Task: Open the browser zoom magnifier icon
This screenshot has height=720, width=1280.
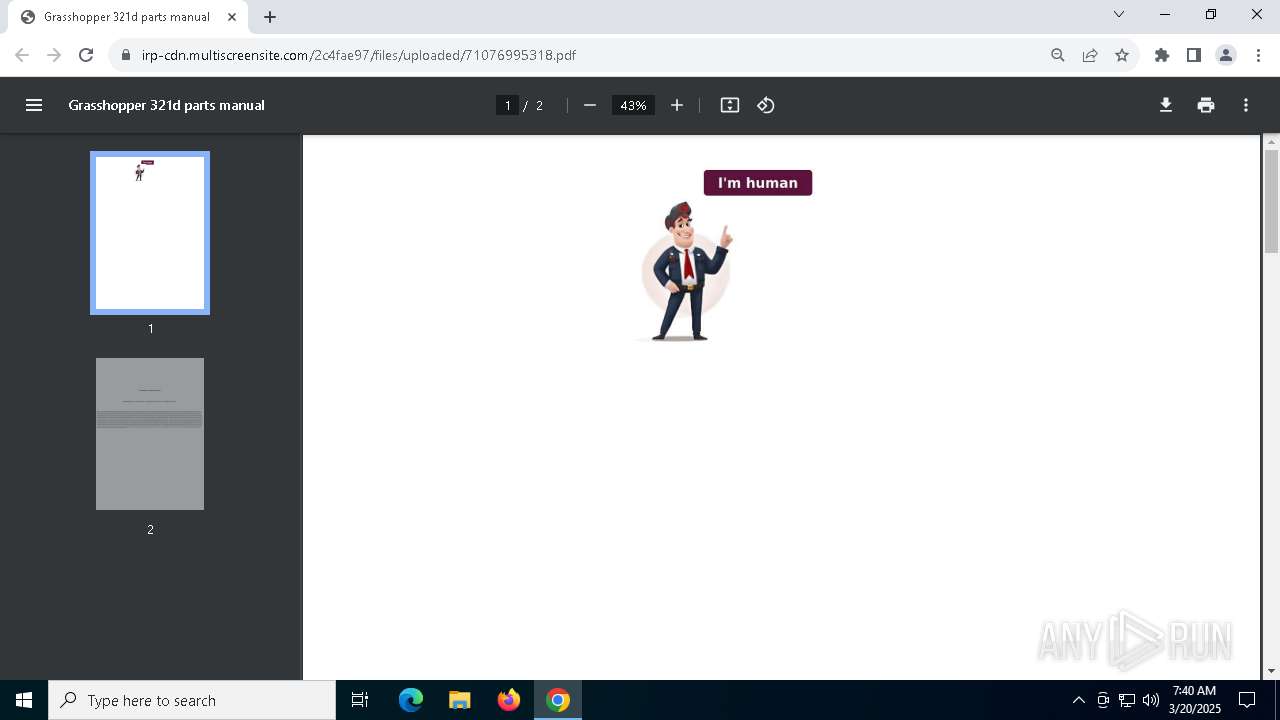Action: click(1058, 55)
